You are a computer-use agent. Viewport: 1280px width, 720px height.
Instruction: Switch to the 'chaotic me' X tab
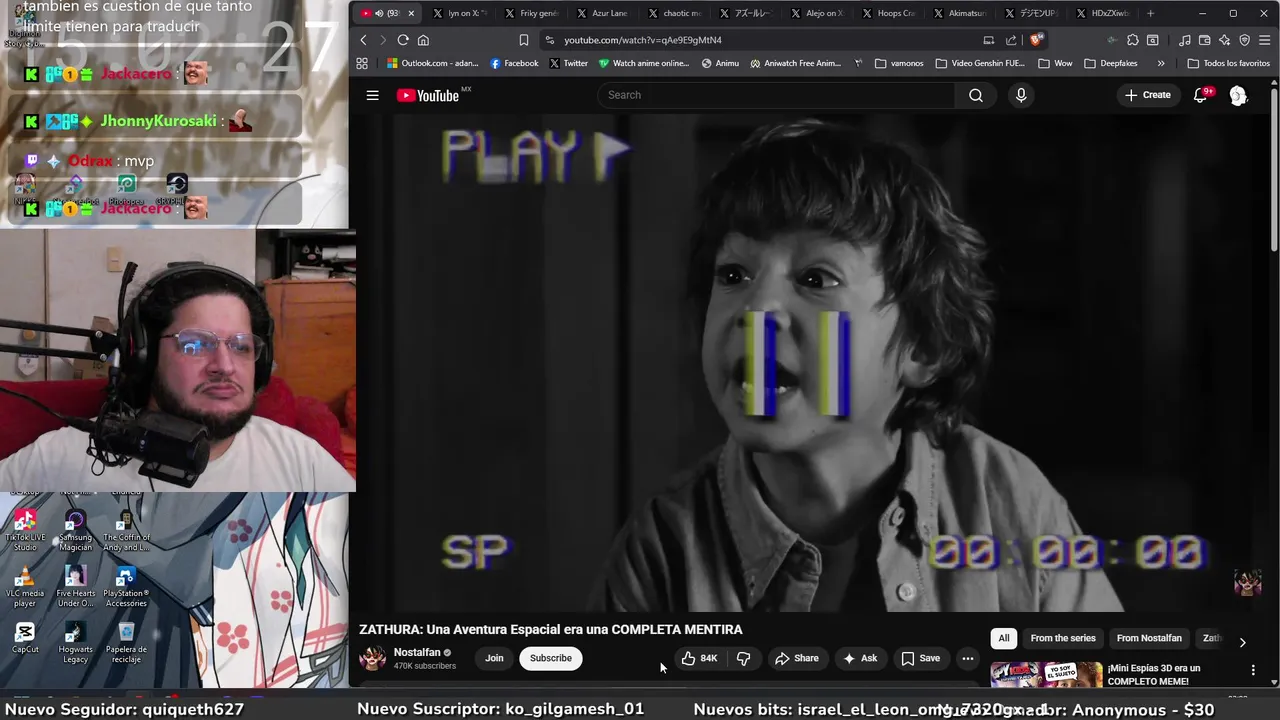pyautogui.click(x=675, y=13)
